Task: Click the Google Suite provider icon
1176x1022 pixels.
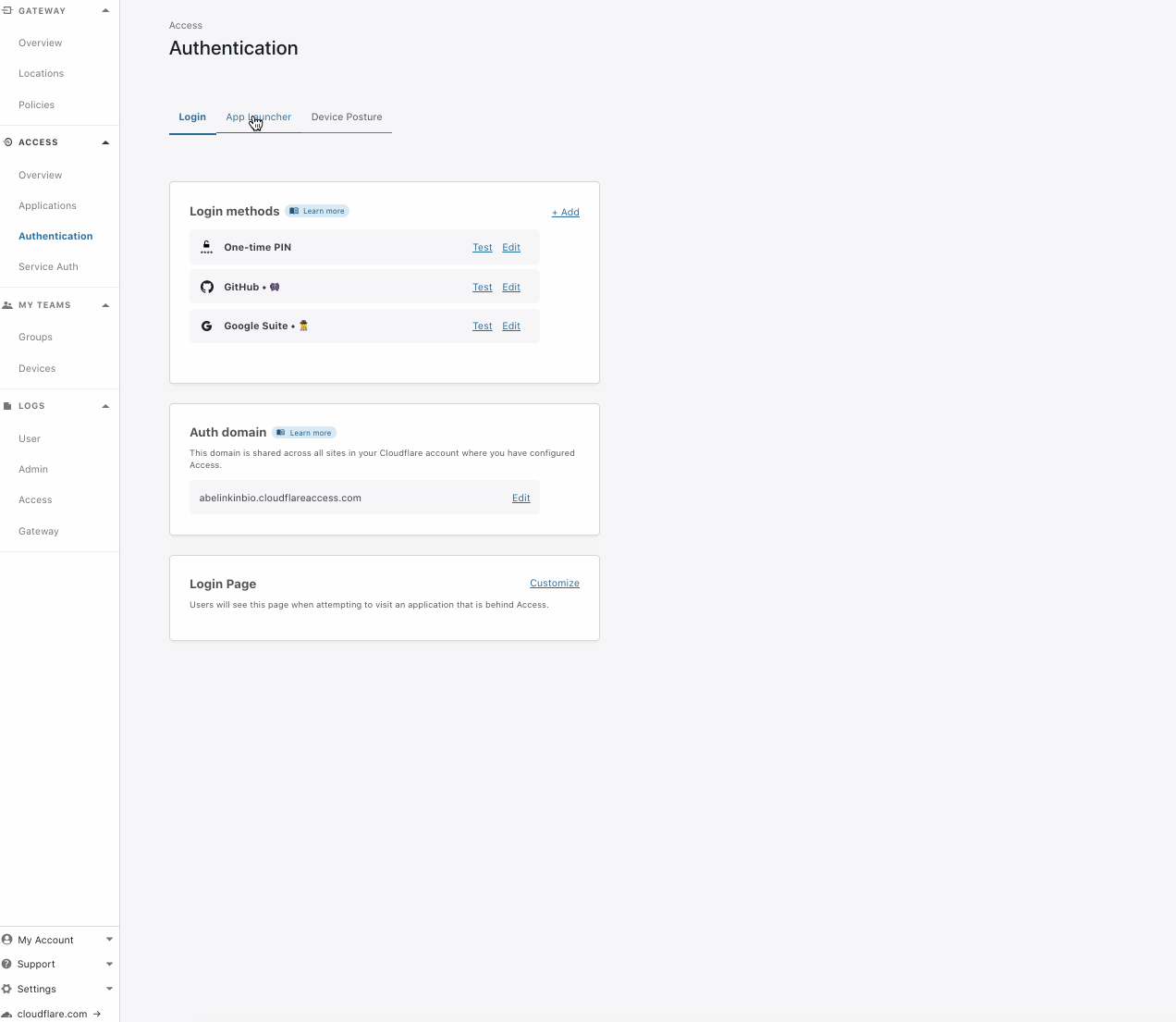Action: click(206, 326)
